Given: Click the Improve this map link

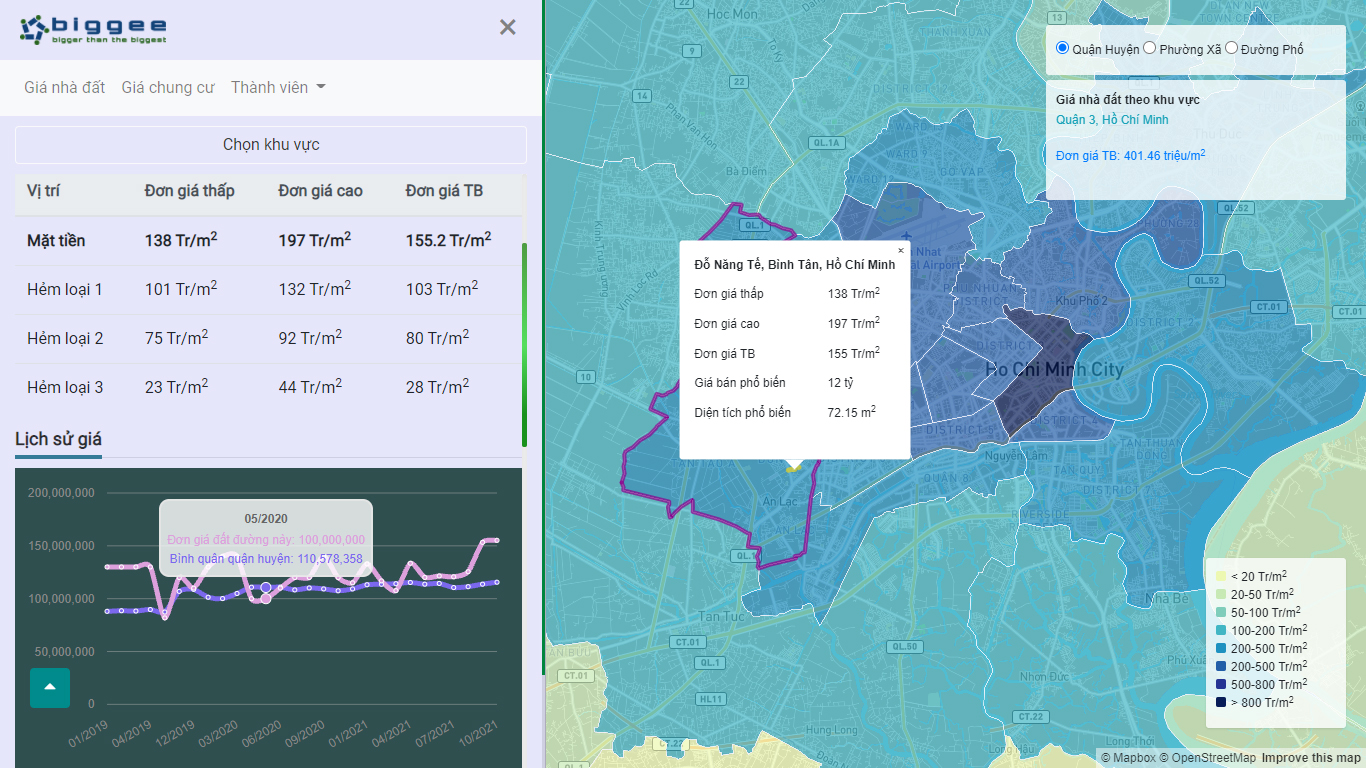Looking at the screenshot, I should (1311, 758).
